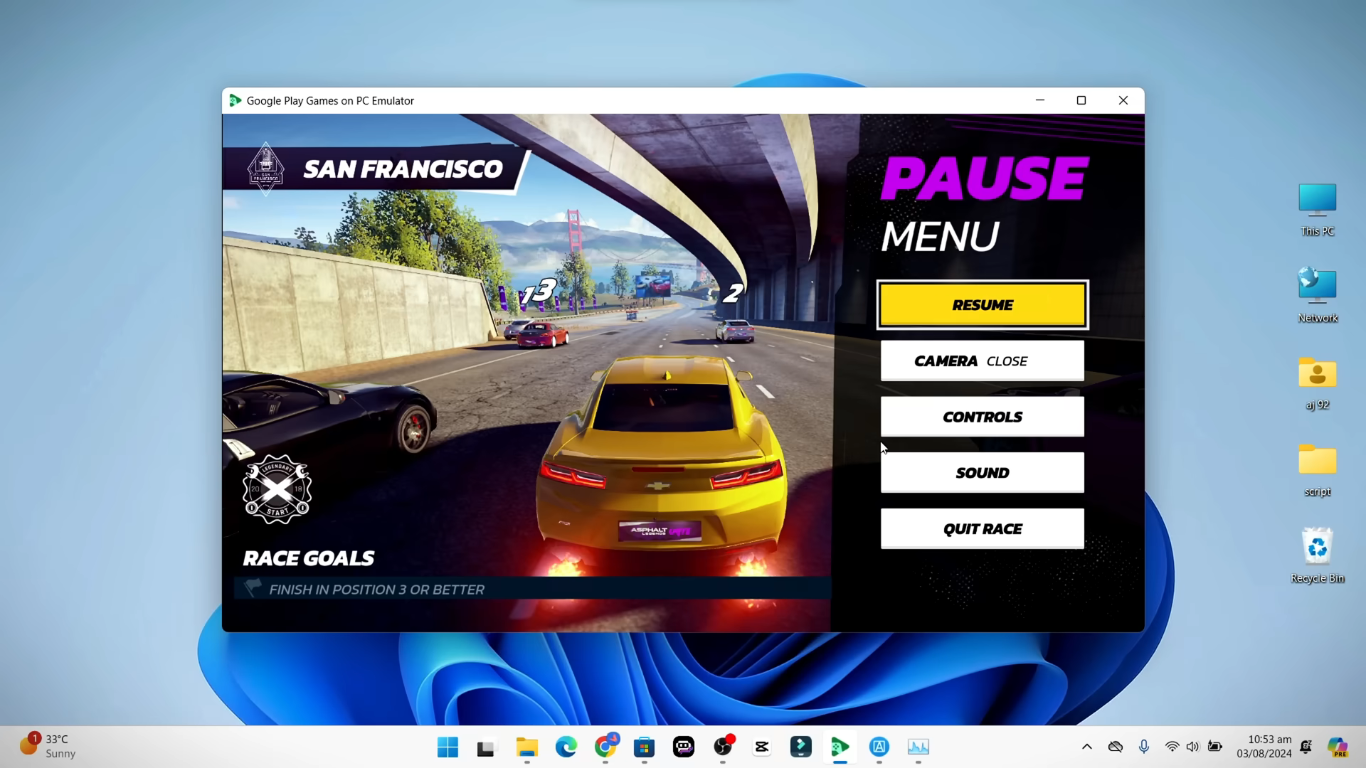
Task: Click the race goal flag icon
Action: 253,589
